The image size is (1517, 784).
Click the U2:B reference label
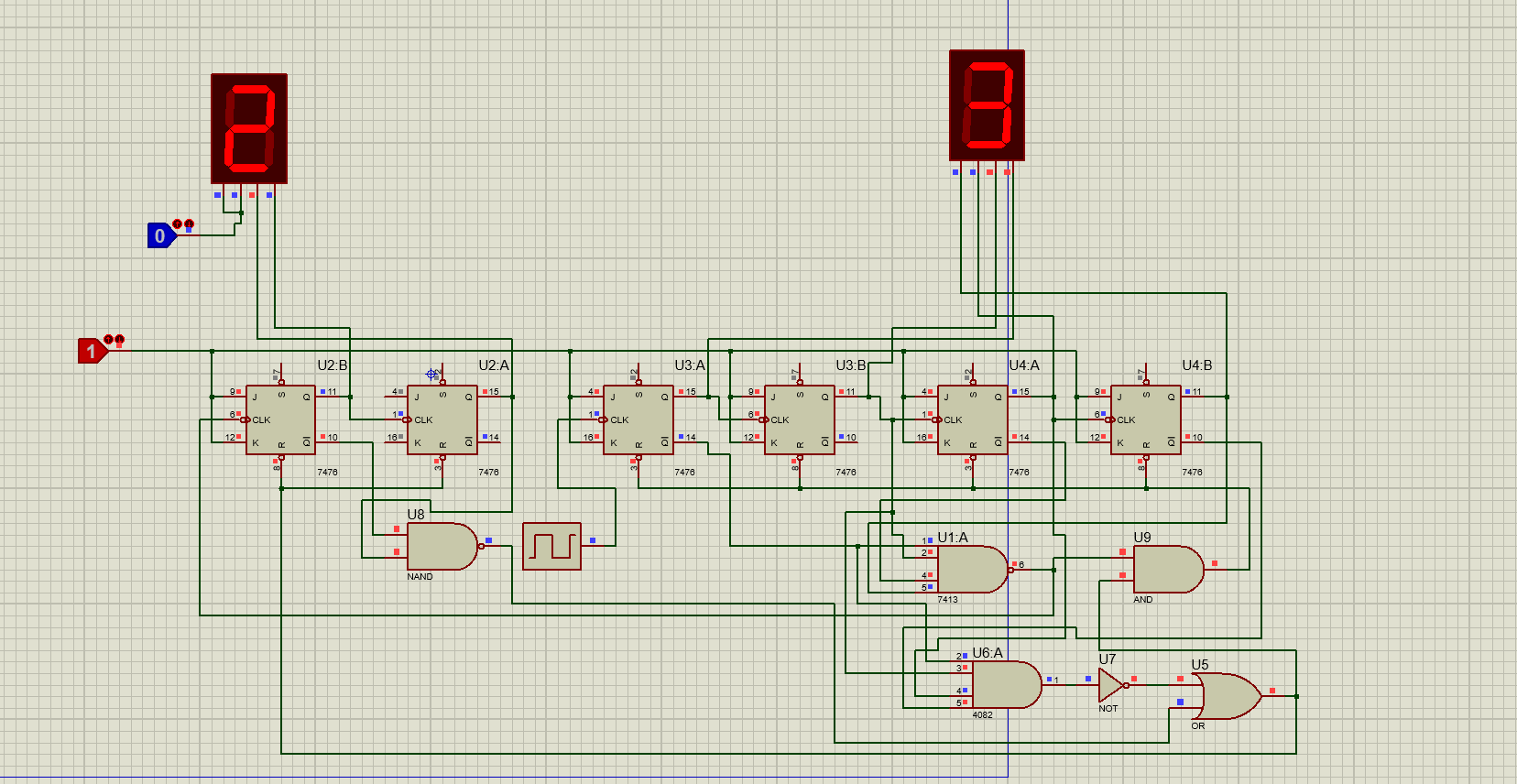333,365
